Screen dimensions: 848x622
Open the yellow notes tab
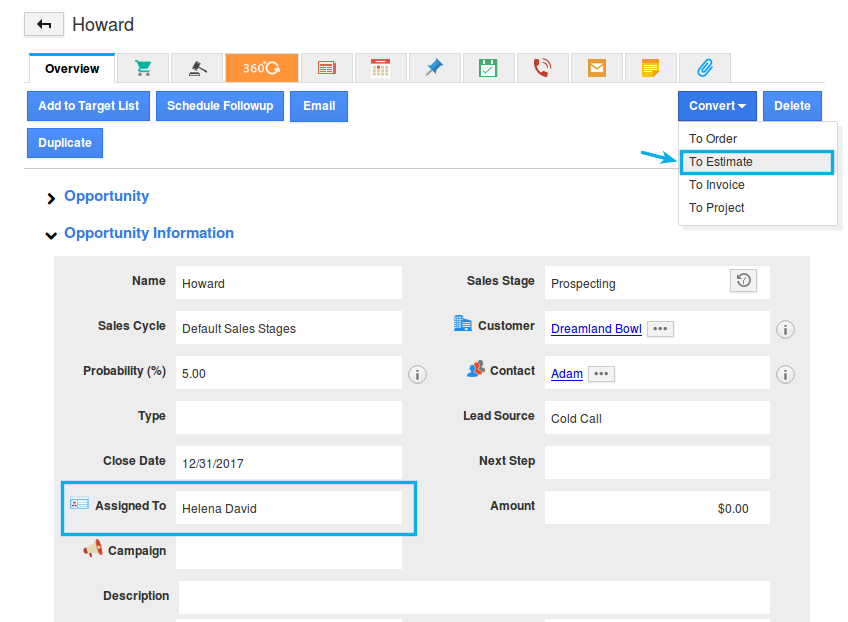click(650, 68)
